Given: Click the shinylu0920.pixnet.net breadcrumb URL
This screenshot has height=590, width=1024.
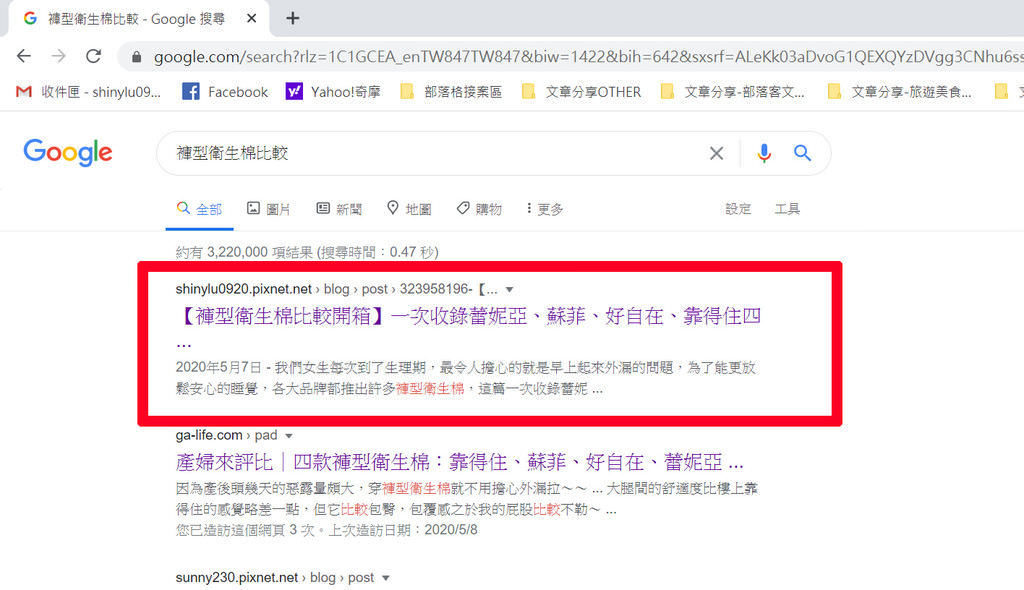Looking at the screenshot, I should [x=336, y=289].
